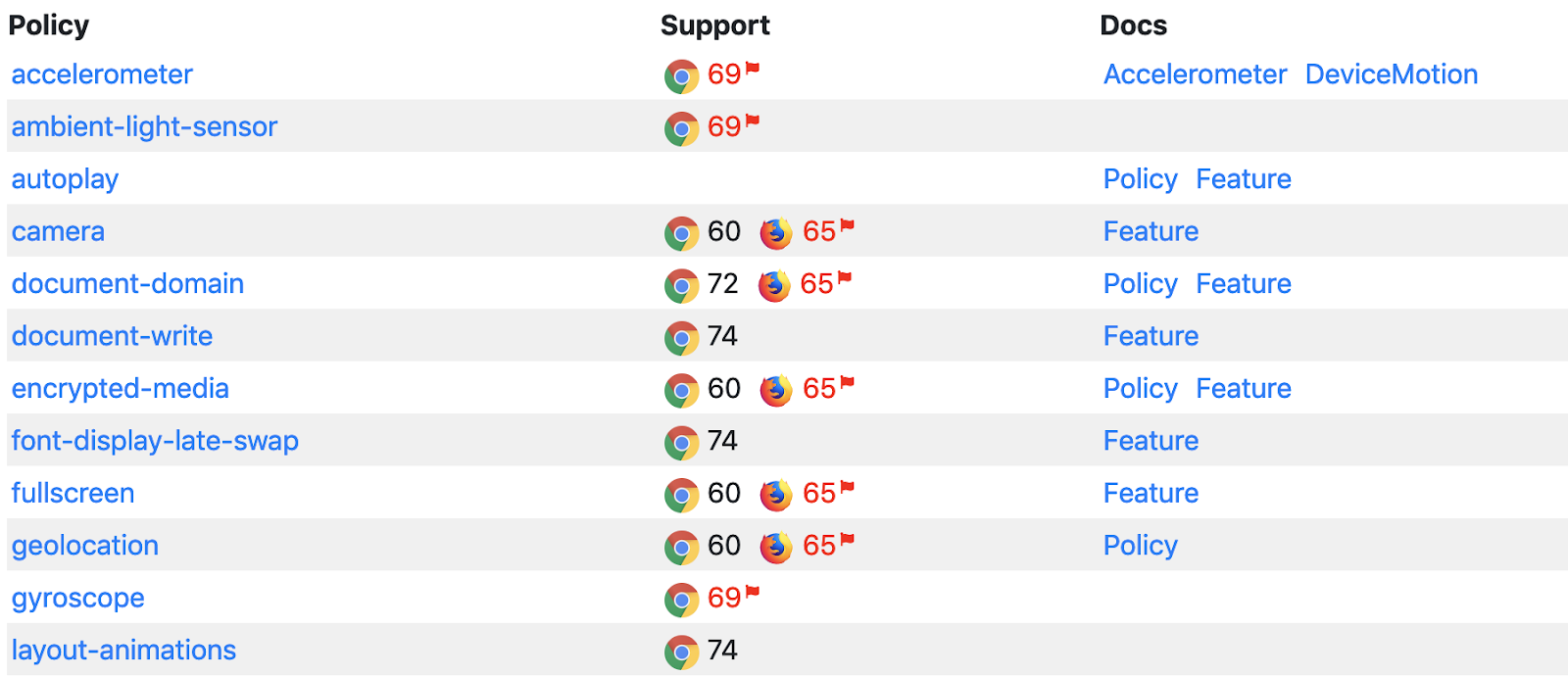The width and height of the screenshot is (1568, 677).
Task: Click Chrome icon in layout-animations row
Action: [681, 653]
